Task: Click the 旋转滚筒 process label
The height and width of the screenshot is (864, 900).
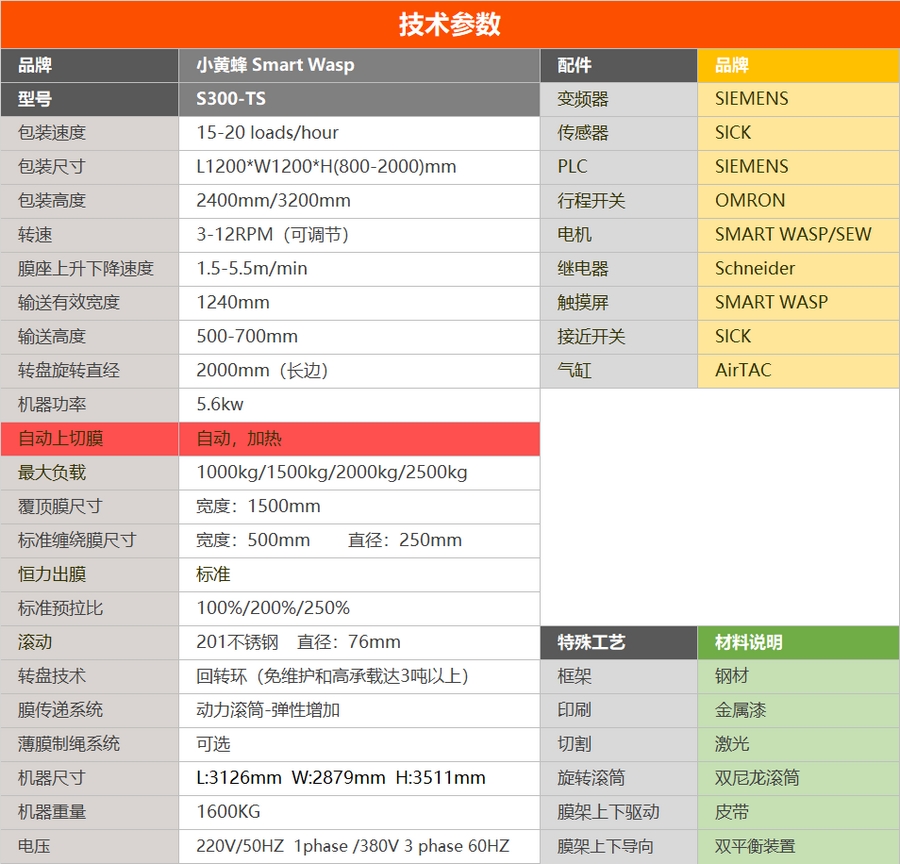Action: (x=619, y=778)
